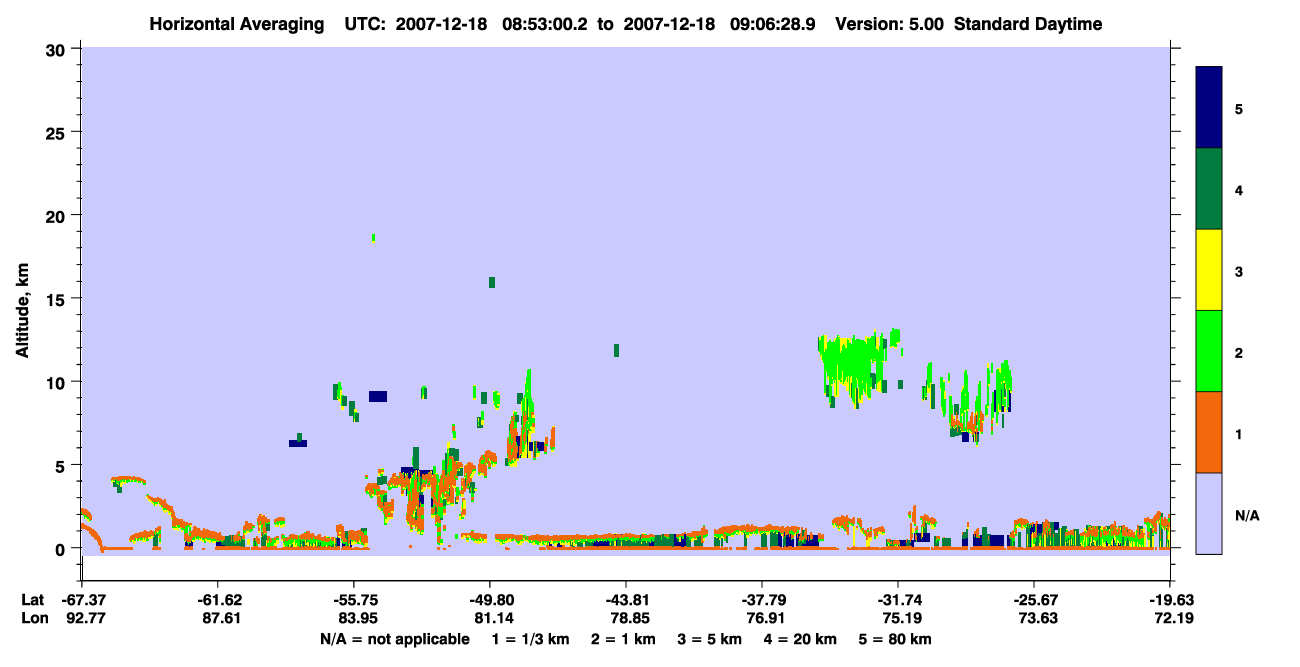This screenshot has width=1300, height=667.
Task: Click the longitude value 72.19
Action: click(x=1172, y=619)
